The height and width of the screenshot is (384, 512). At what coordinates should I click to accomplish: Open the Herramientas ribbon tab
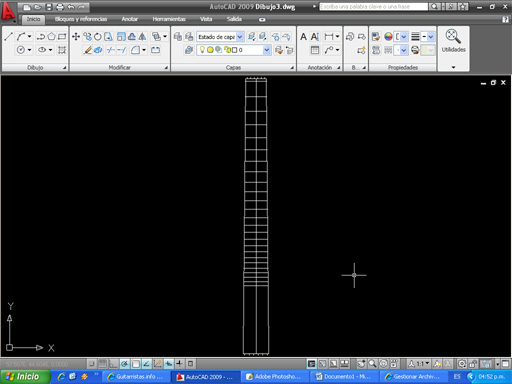click(169, 19)
